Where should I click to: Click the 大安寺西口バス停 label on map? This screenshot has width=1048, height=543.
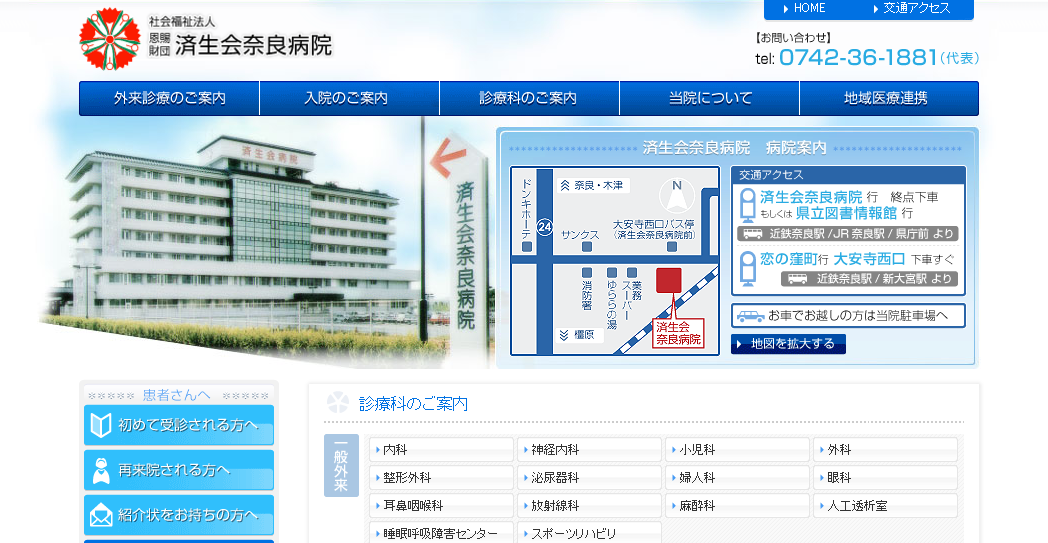click(x=654, y=229)
